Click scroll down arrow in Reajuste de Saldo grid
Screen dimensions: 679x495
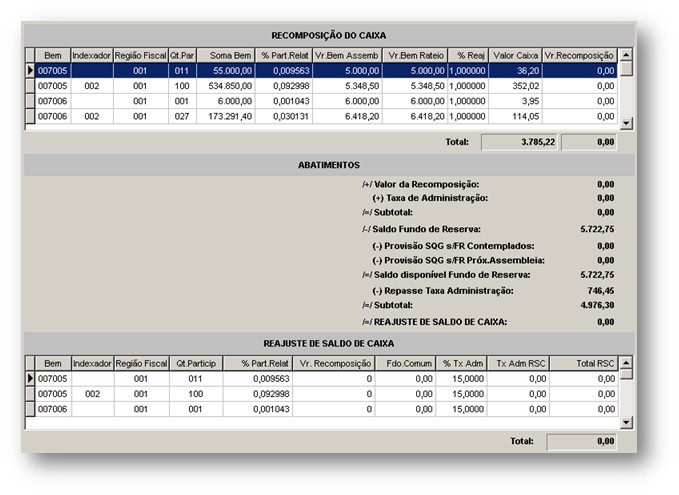pyautogui.click(x=626, y=422)
